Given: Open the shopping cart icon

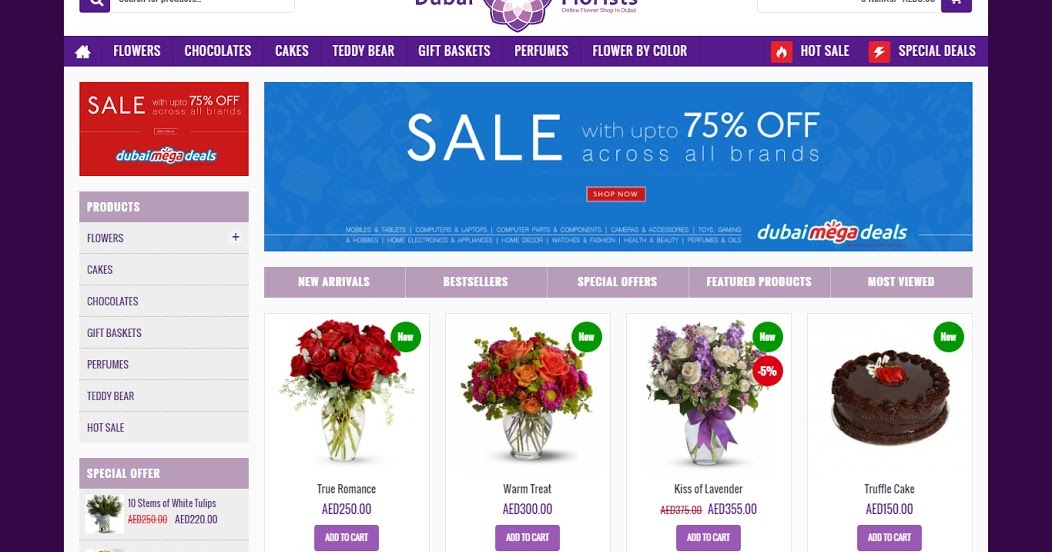Looking at the screenshot, I should pyautogui.click(x=956, y=4).
